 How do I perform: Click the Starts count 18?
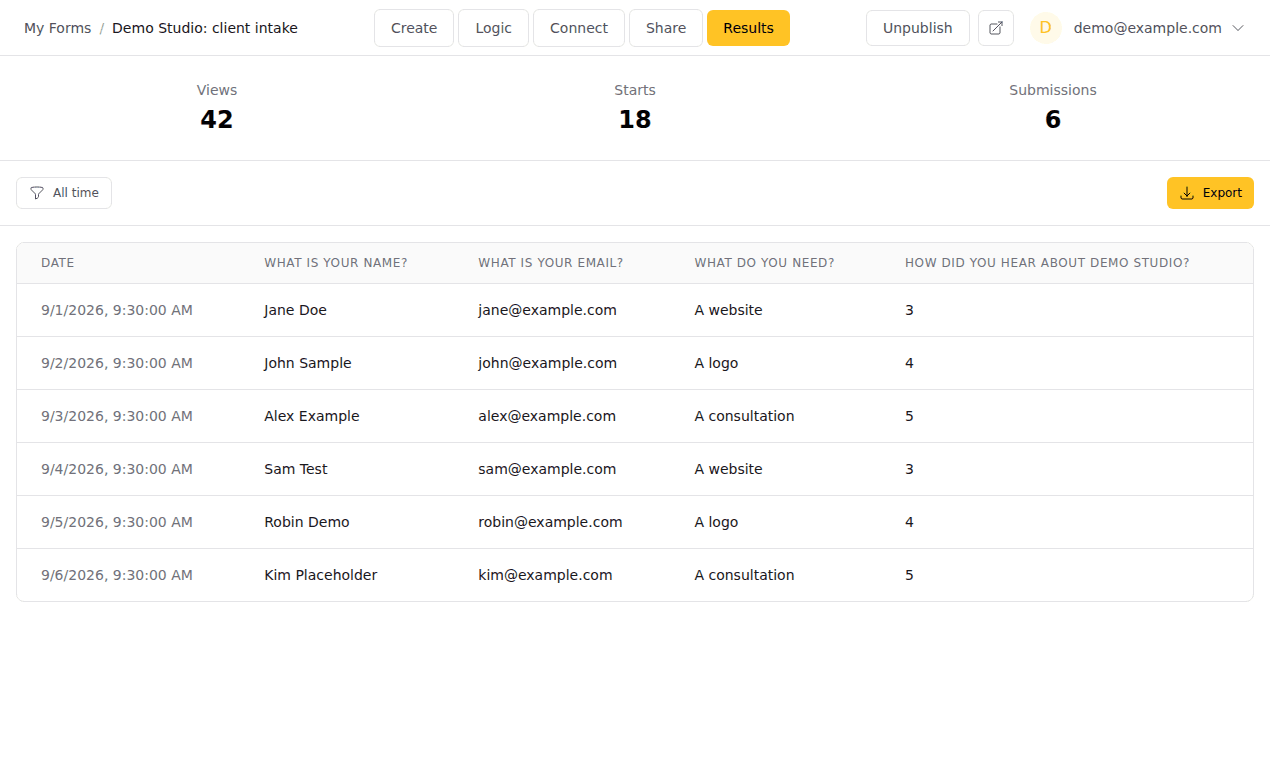click(635, 120)
